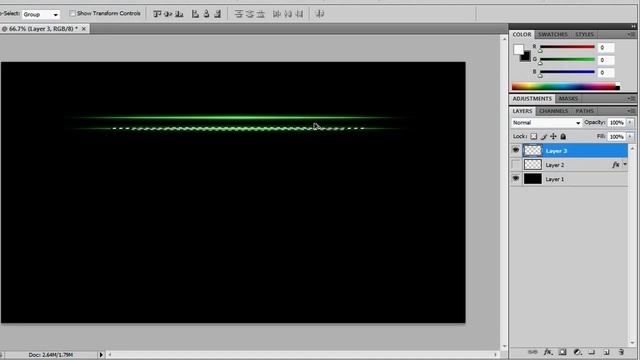Toggle Lock Image Pixels brush icon
Viewport: 640px width, 360px height.
click(x=543, y=136)
